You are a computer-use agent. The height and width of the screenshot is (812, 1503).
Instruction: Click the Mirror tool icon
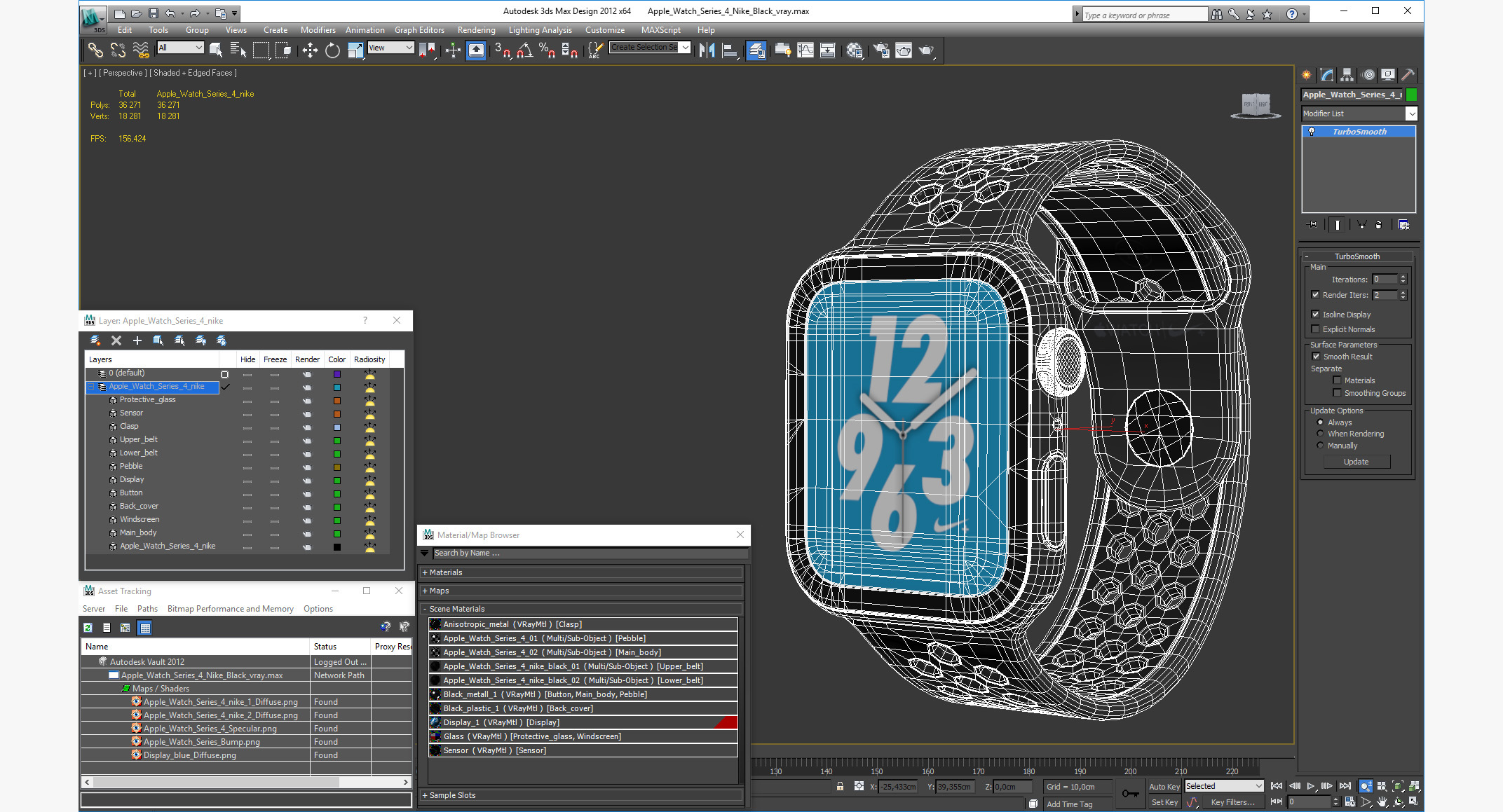707,50
